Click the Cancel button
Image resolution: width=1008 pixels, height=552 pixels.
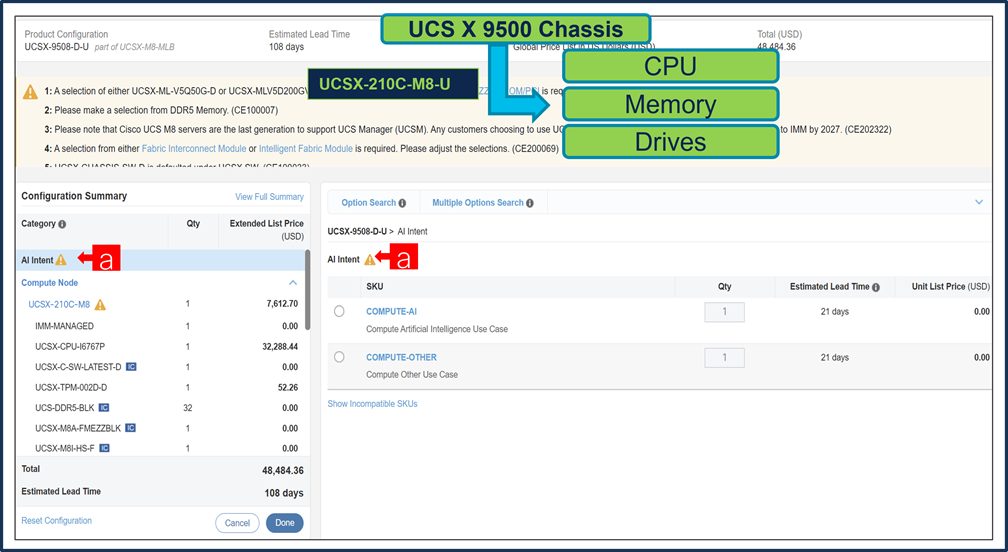click(x=237, y=522)
